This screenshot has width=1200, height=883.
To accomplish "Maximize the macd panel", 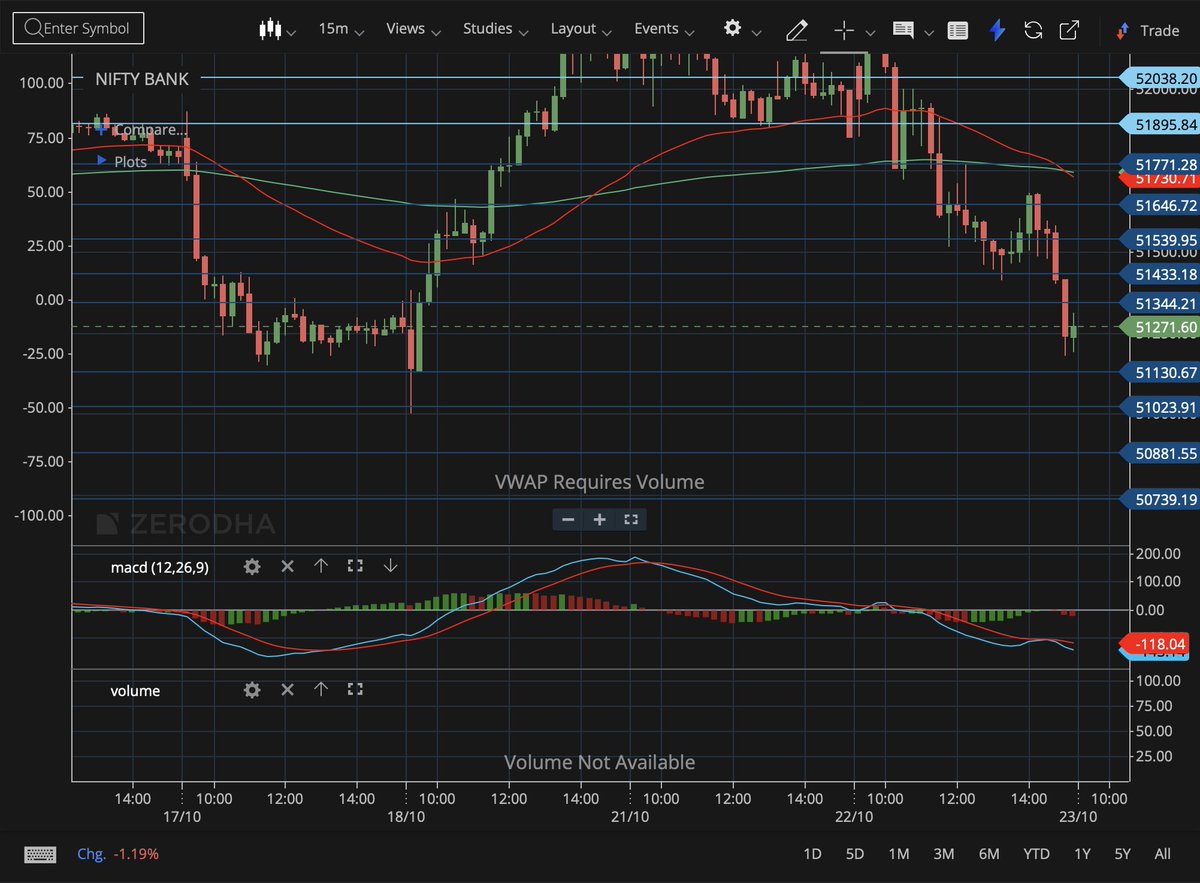I will pos(354,566).
